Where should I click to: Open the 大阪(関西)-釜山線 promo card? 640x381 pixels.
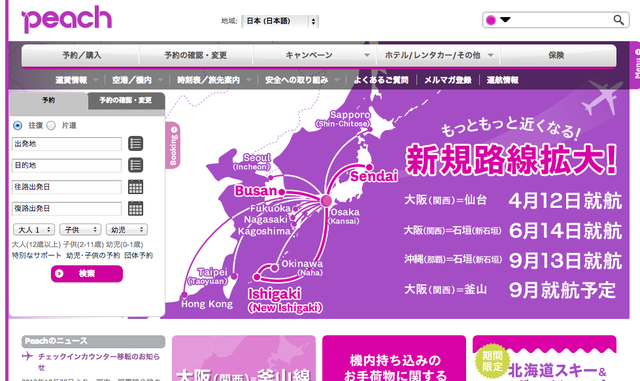point(244,358)
